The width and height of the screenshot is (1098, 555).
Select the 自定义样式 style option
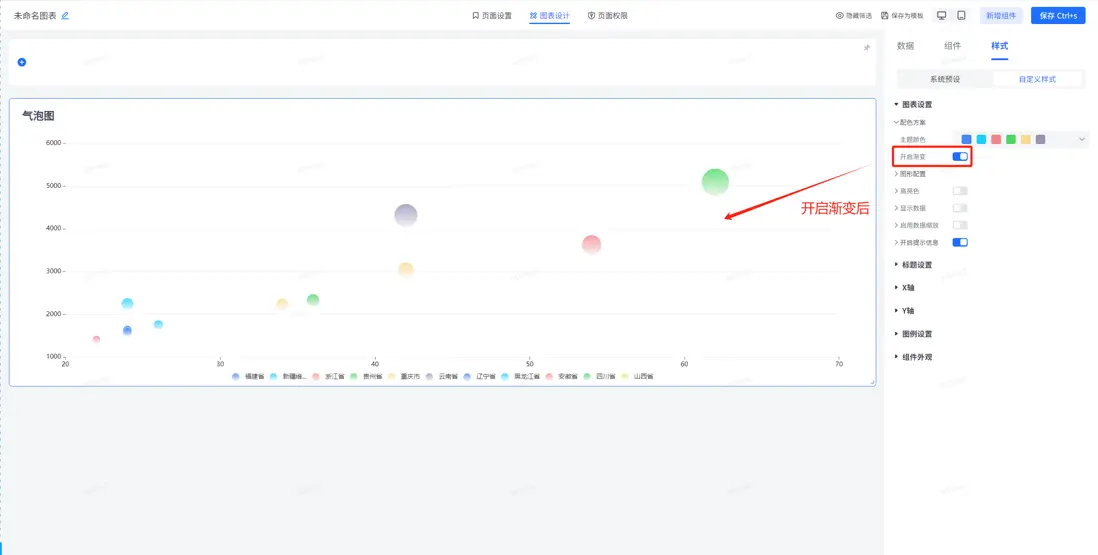[x=1037, y=79]
